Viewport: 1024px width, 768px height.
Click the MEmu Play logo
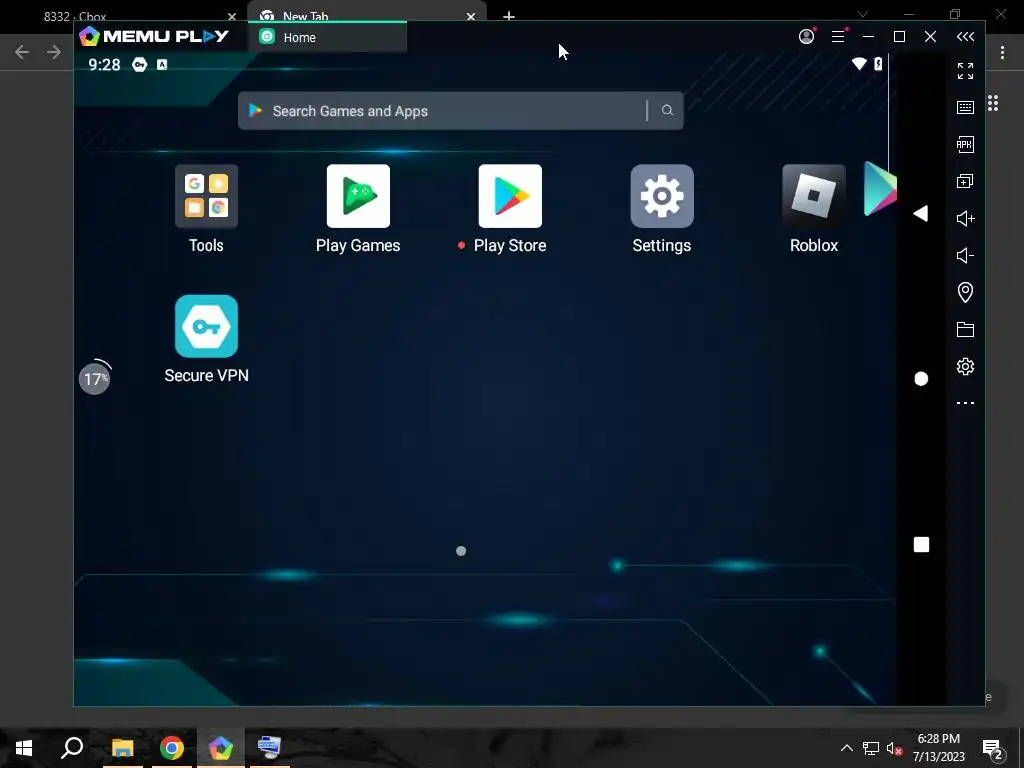pyautogui.click(x=153, y=37)
